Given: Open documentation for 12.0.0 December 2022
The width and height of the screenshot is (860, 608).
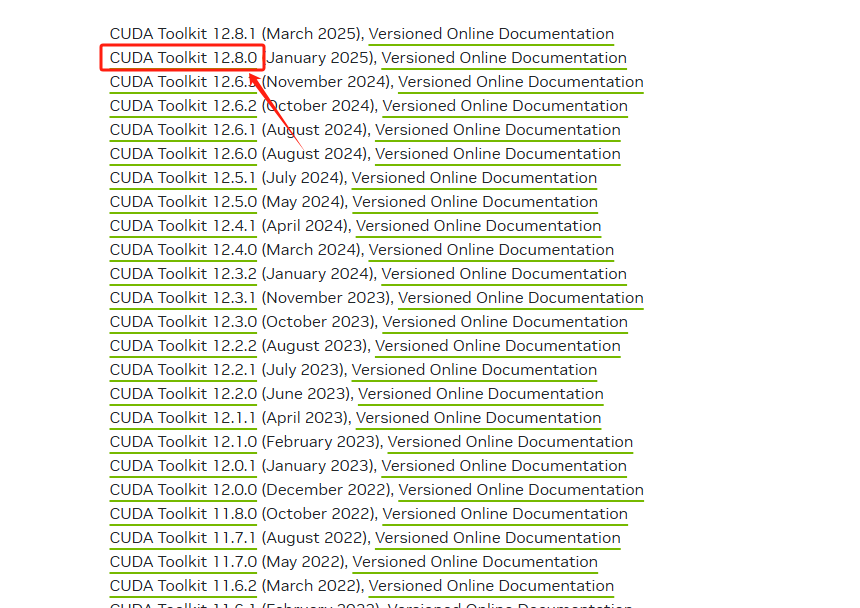Looking at the screenshot, I should 520,490.
